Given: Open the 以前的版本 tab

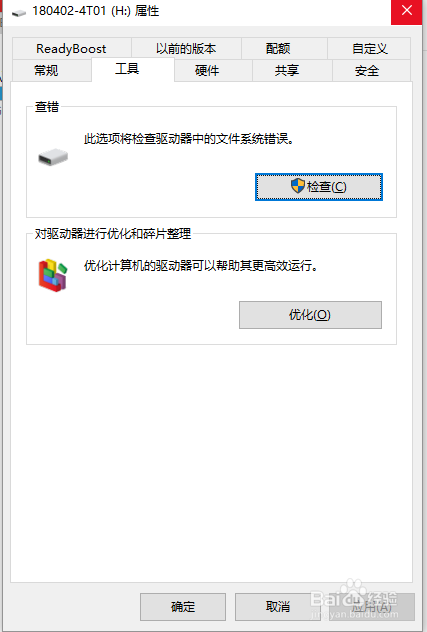Looking at the screenshot, I should (x=186, y=49).
